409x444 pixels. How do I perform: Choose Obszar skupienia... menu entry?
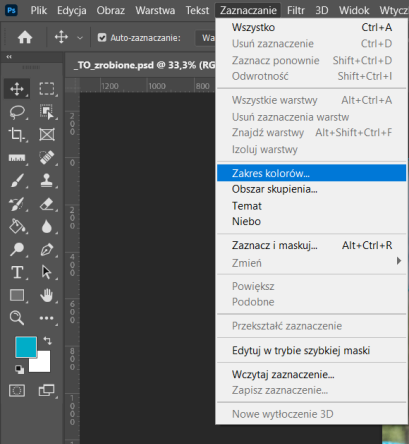click(311, 189)
